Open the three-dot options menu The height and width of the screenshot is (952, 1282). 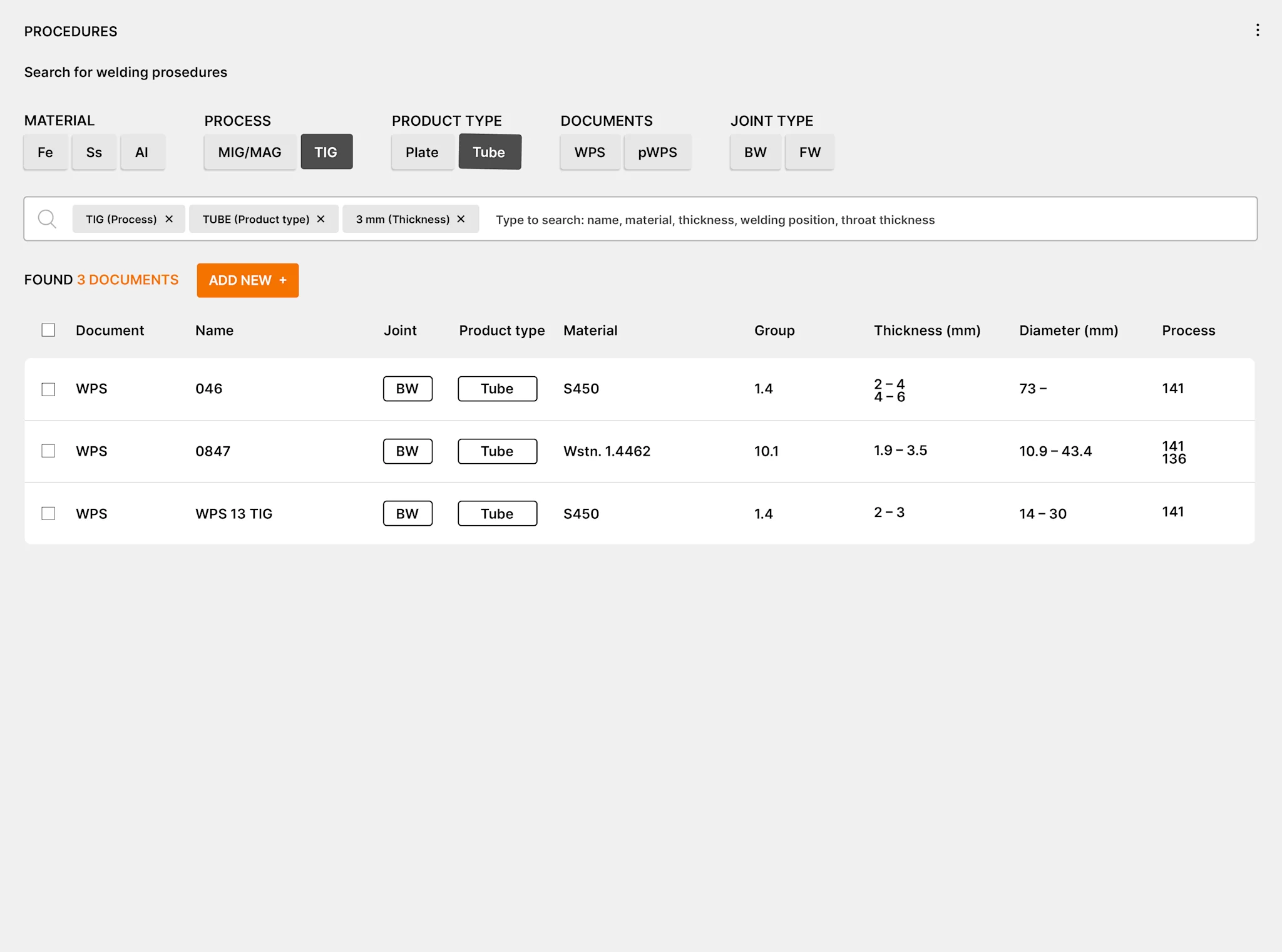[x=1257, y=30]
